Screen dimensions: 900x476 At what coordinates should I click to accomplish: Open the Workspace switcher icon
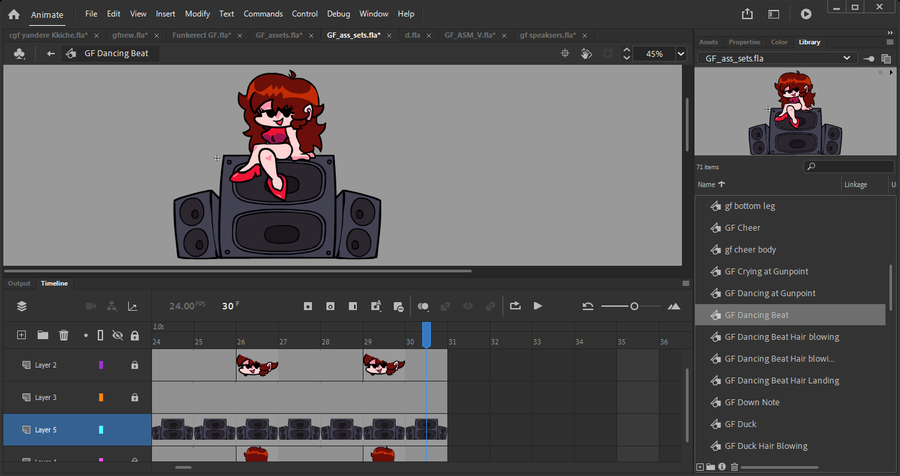pos(774,14)
